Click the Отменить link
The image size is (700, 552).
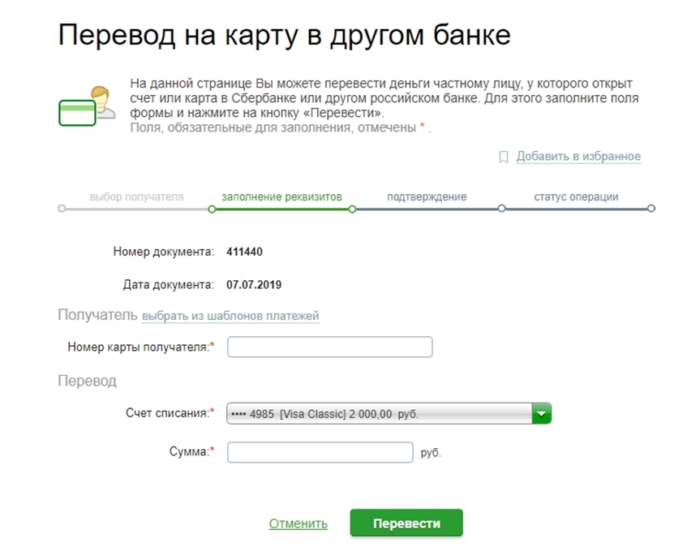(x=298, y=524)
